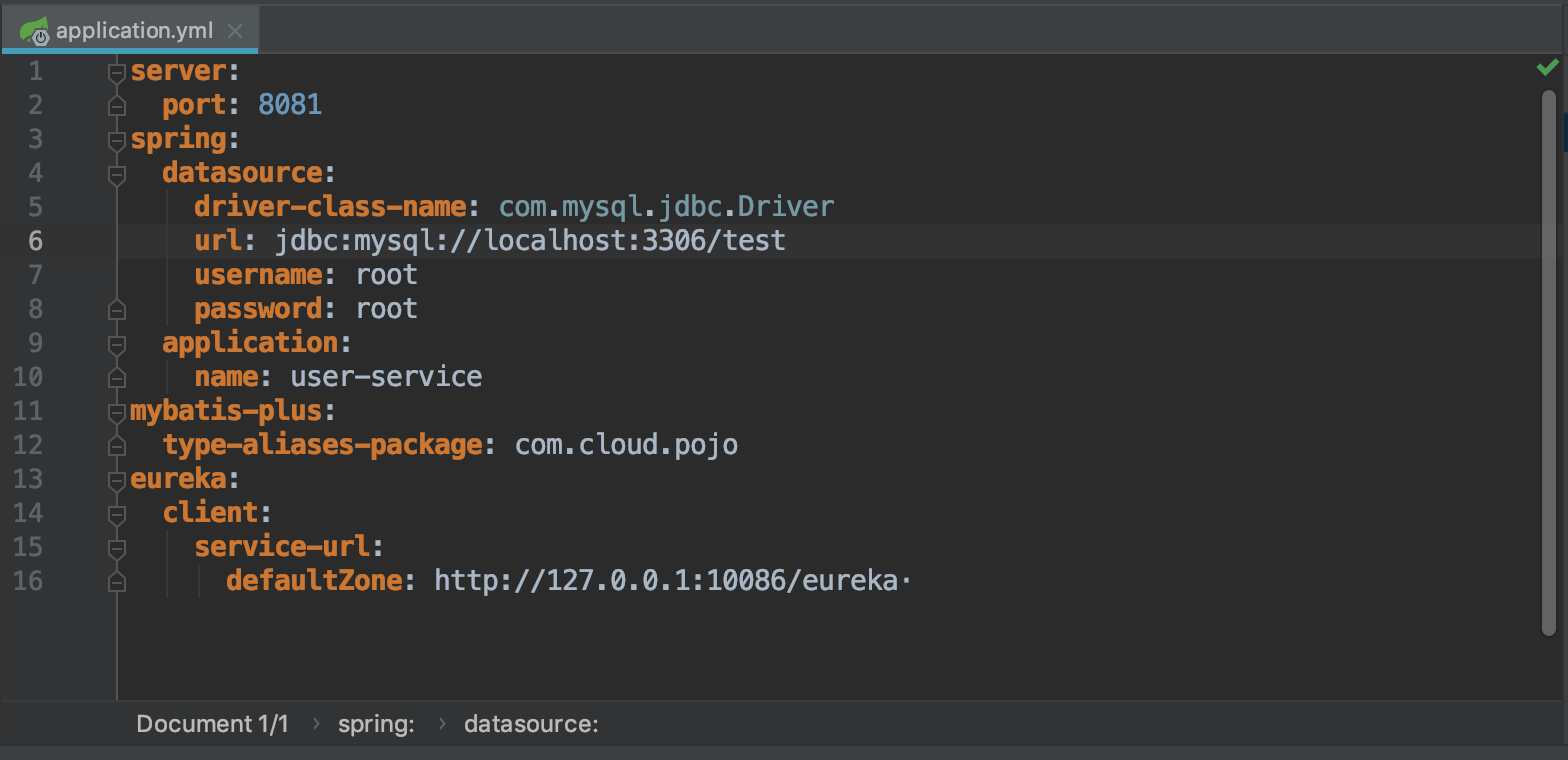The width and height of the screenshot is (1568, 760).
Task: Click the 'spring:' breadcrumb
Action: click(x=376, y=724)
